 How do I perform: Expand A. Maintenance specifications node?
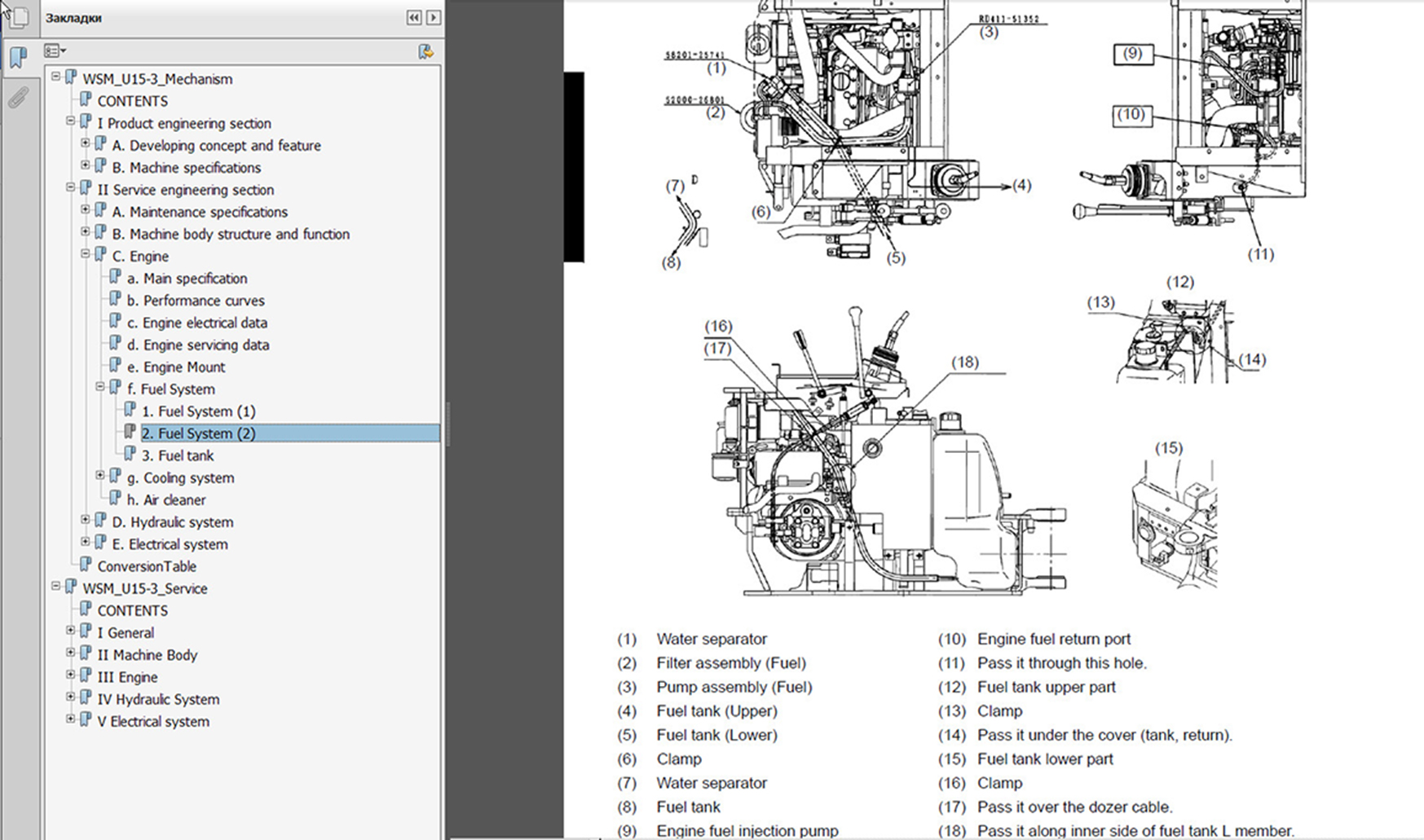coord(86,209)
